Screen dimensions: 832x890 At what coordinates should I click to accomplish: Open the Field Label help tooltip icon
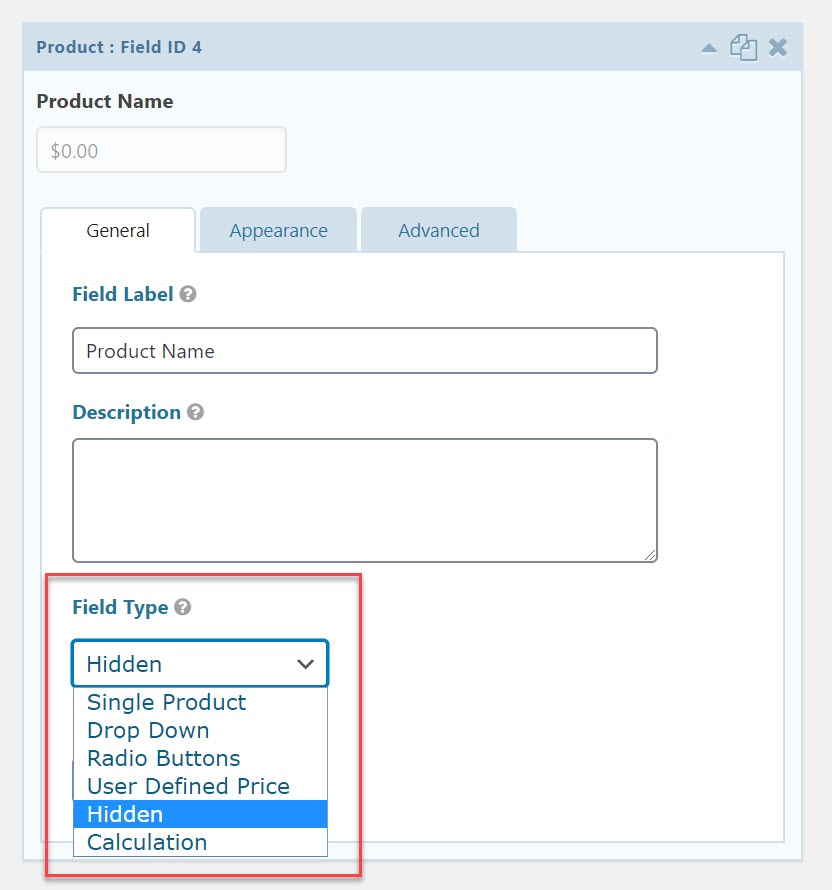[188, 294]
